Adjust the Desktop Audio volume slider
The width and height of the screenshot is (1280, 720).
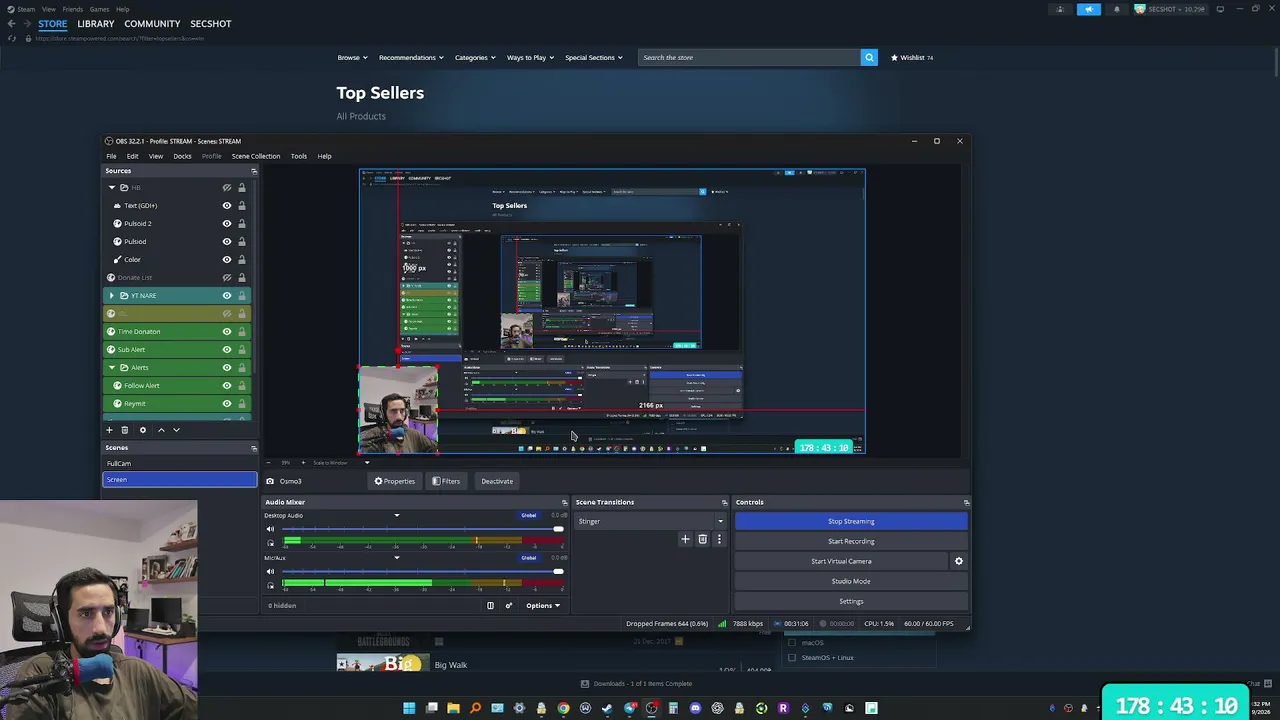click(424, 529)
